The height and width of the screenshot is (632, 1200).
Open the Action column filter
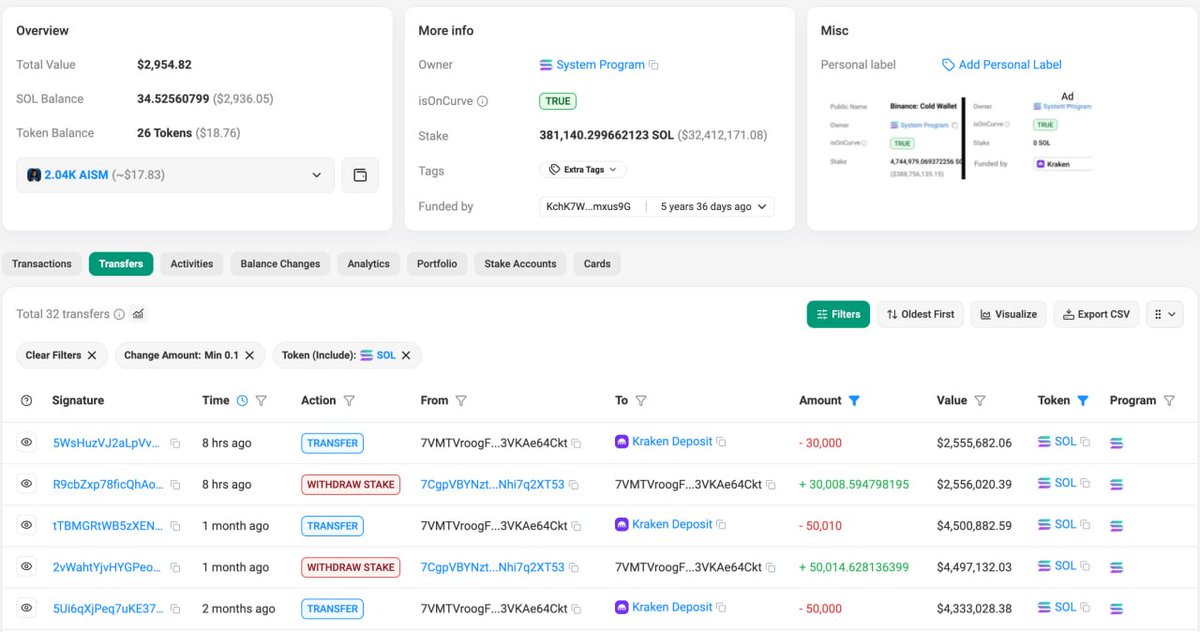pyautogui.click(x=349, y=400)
